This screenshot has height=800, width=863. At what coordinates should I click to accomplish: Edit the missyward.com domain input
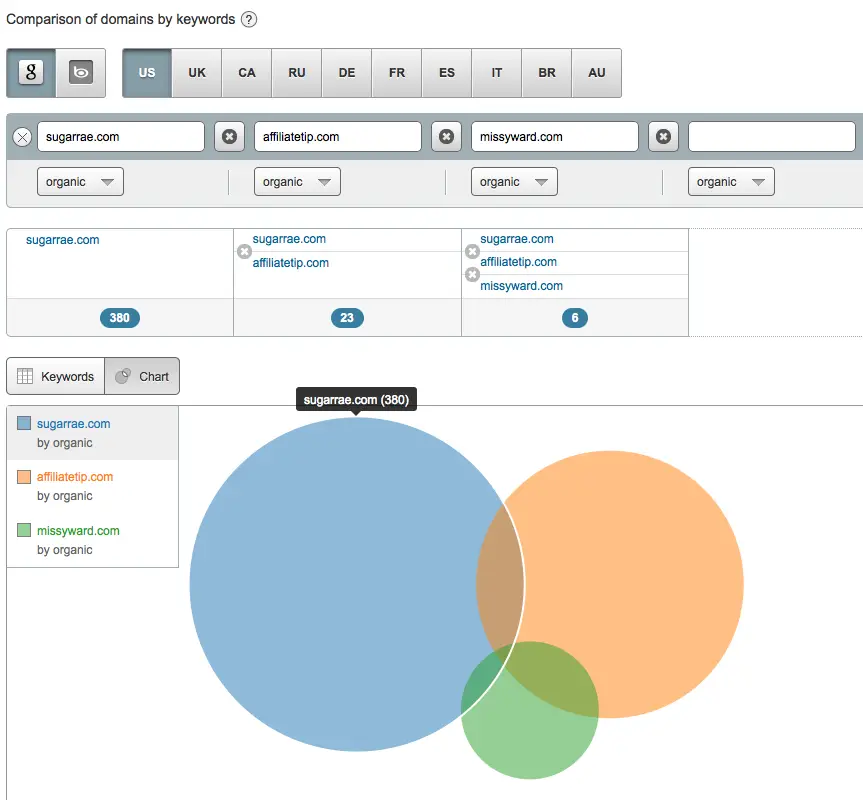(555, 136)
